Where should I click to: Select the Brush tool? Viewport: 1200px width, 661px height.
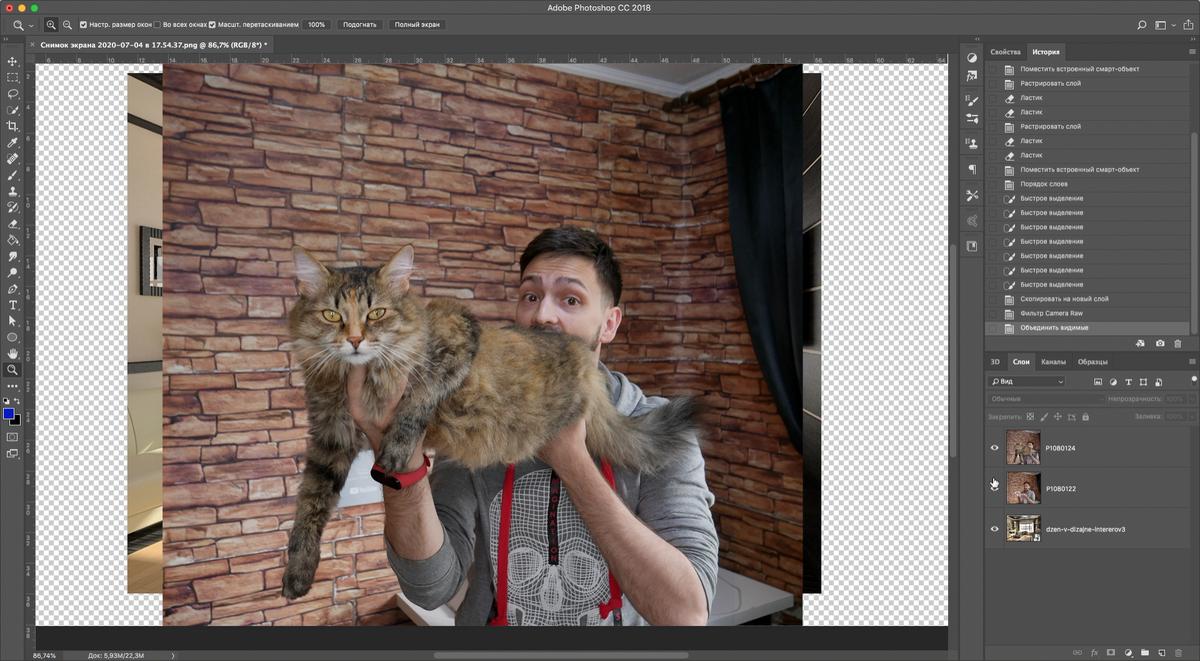pyautogui.click(x=13, y=175)
